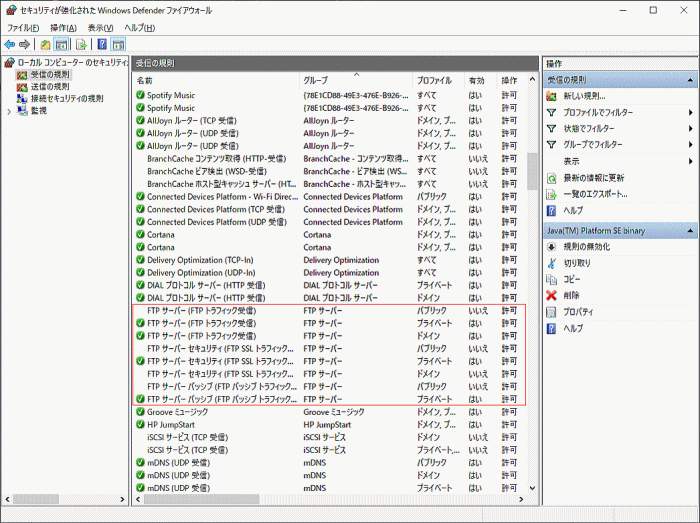Collapse the Java(TM) Platform SE binary section
Viewport: 700px width, 523px height.
pos(690,231)
